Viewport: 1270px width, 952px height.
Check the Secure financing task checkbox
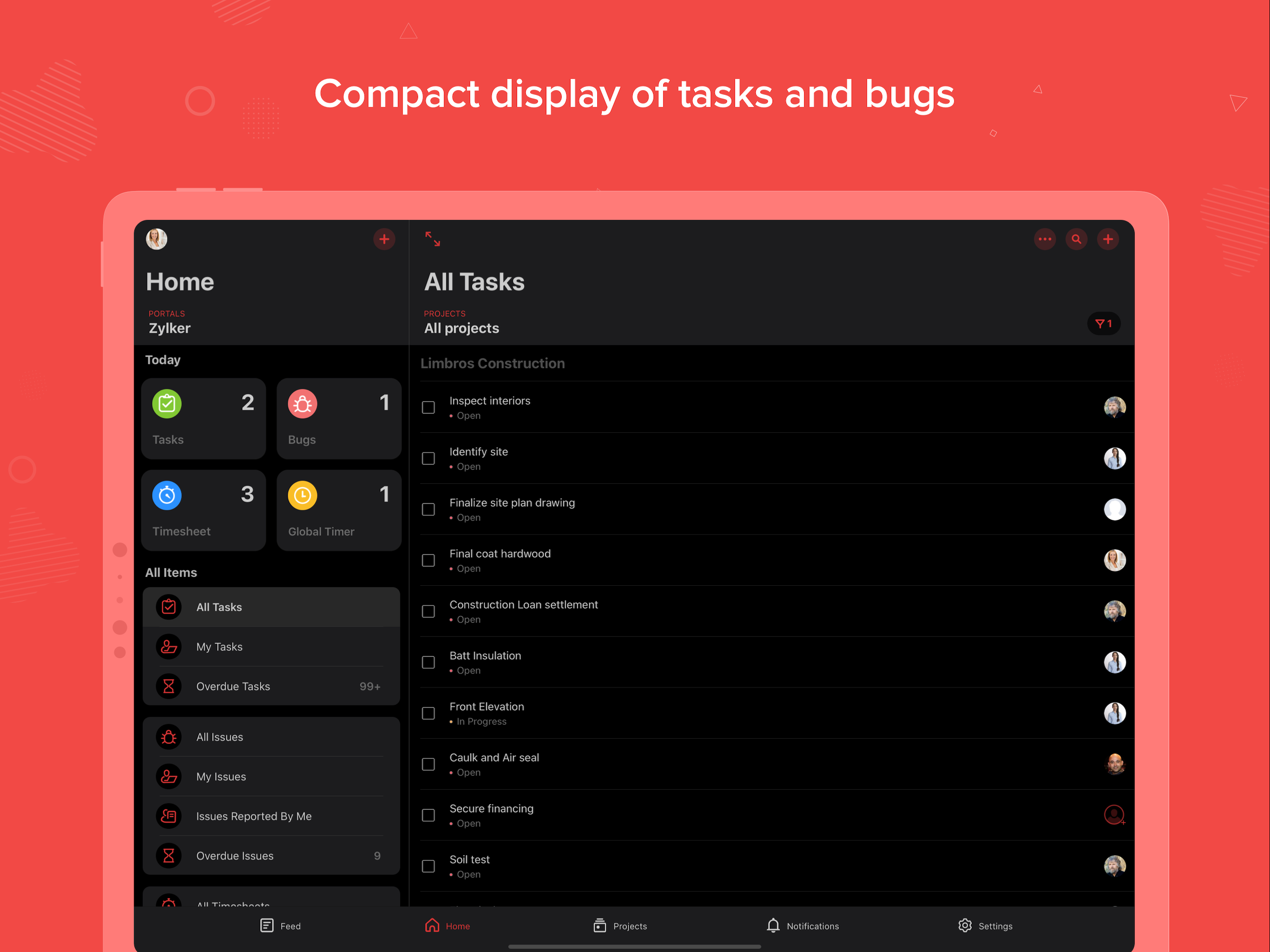(428, 815)
